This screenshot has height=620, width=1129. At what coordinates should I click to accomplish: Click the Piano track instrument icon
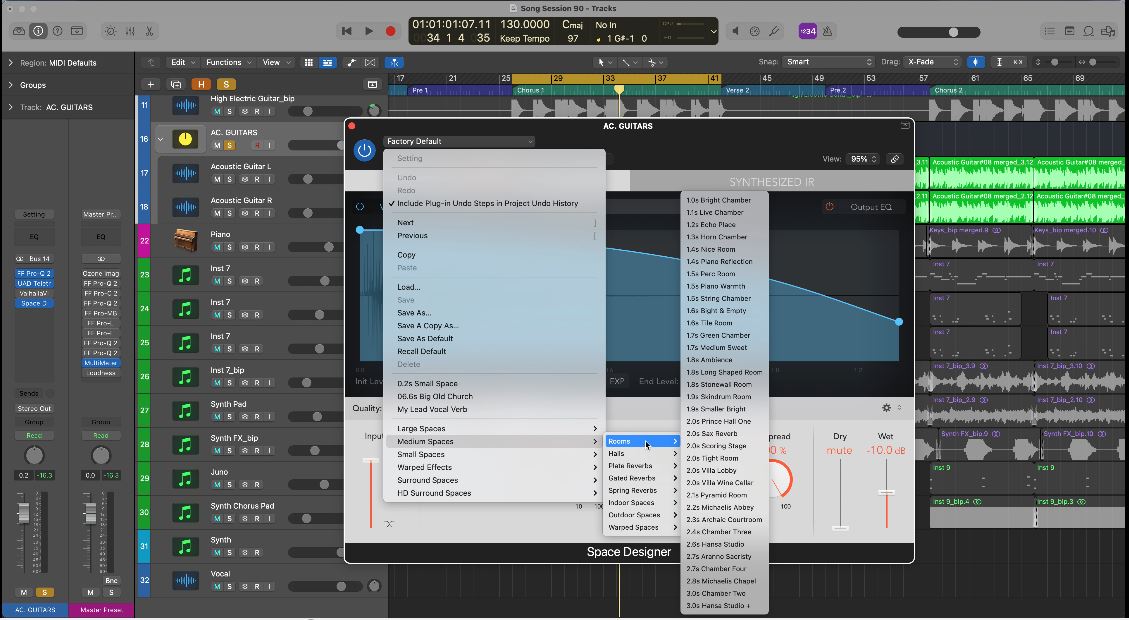pos(185,241)
